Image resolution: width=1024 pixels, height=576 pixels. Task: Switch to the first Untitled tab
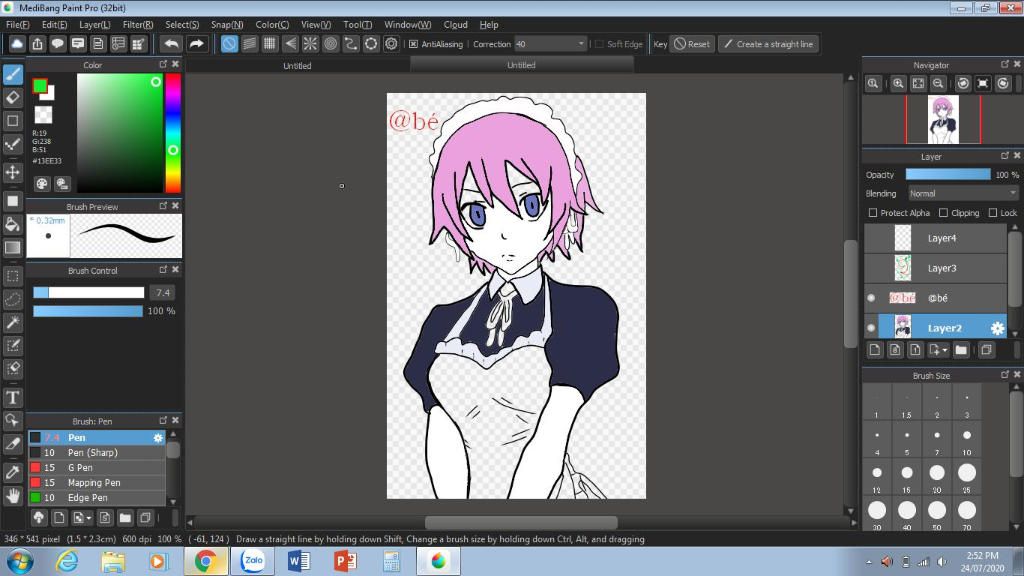click(x=297, y=65)
